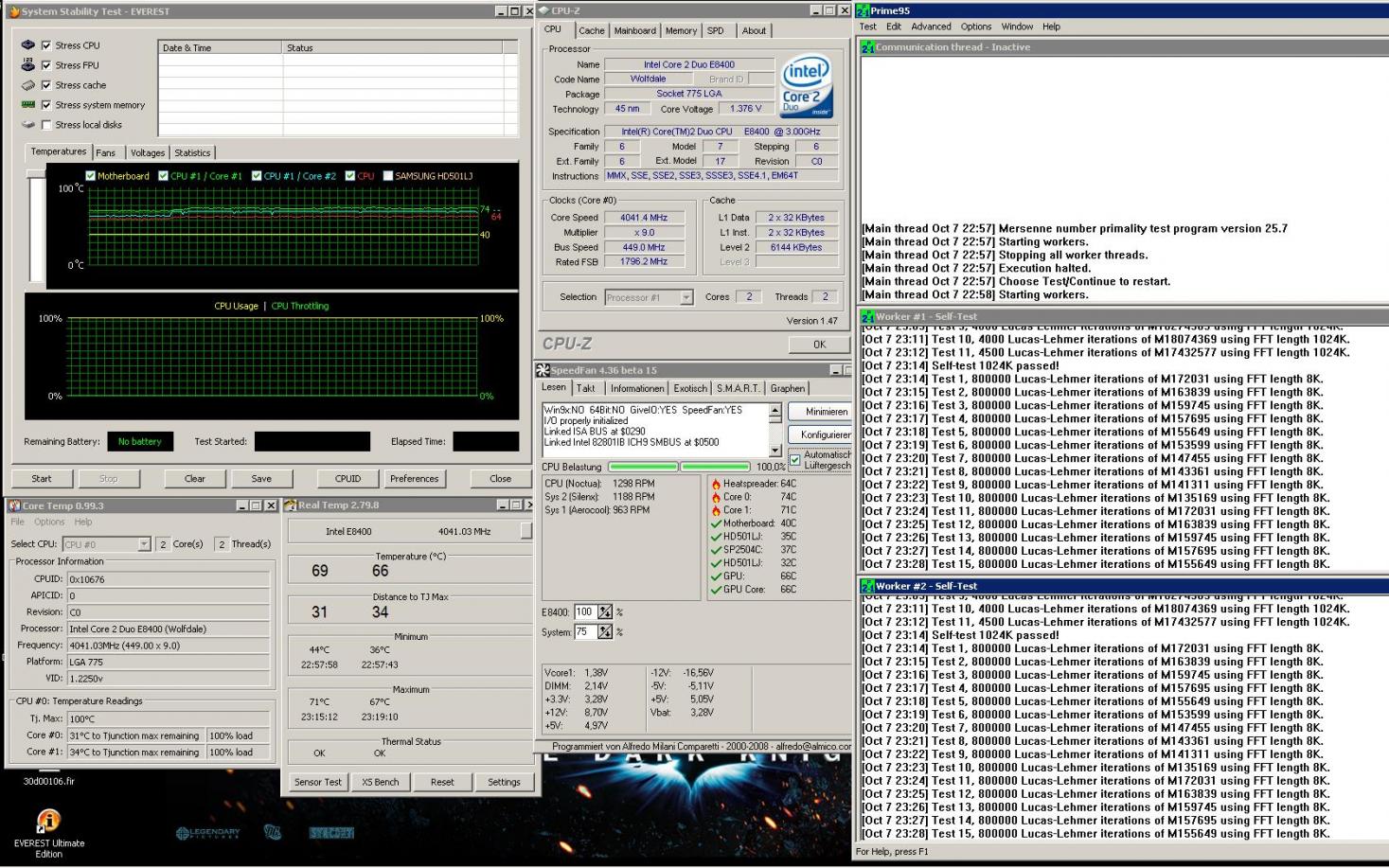Click the Prime95 Worker #1 window icon
Image resolution: width=1389 pixels, height=868 pixels.
click(867, 317)
